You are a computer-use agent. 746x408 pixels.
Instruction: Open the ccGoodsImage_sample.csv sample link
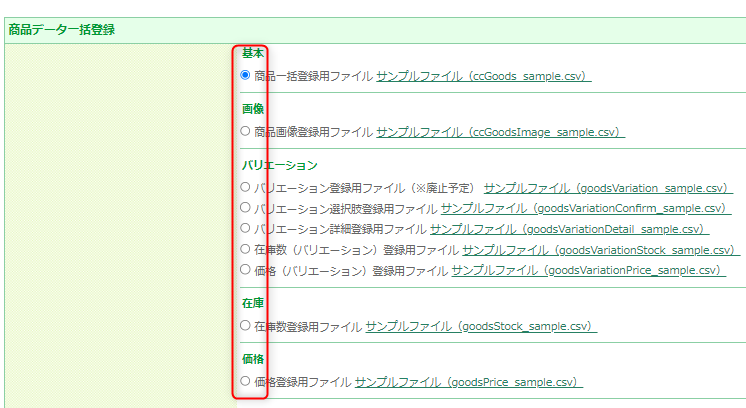(x=501, y=132)
